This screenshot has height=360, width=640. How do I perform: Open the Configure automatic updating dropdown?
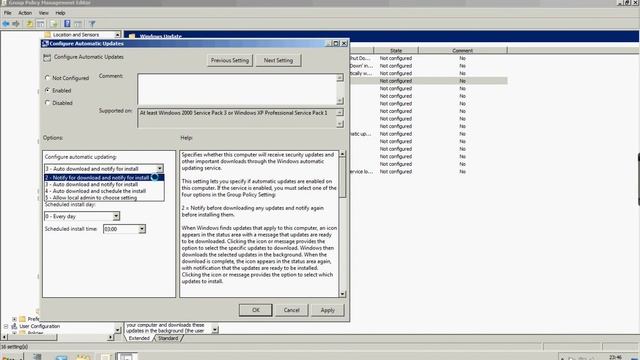click(160, 169)
